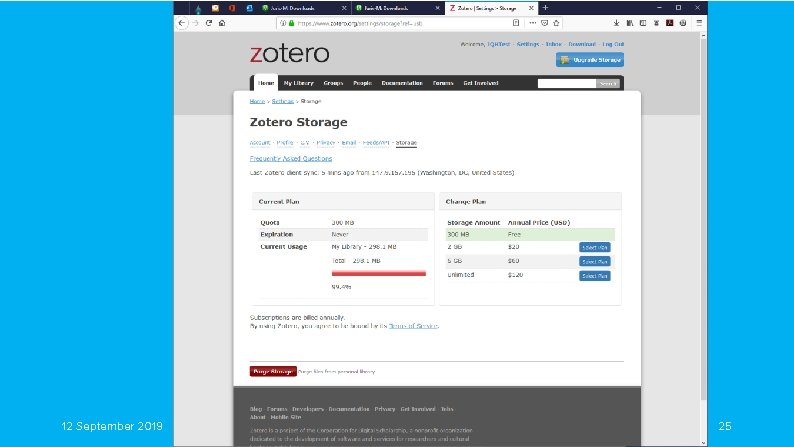Open the Account settings tab

[260, 143]
